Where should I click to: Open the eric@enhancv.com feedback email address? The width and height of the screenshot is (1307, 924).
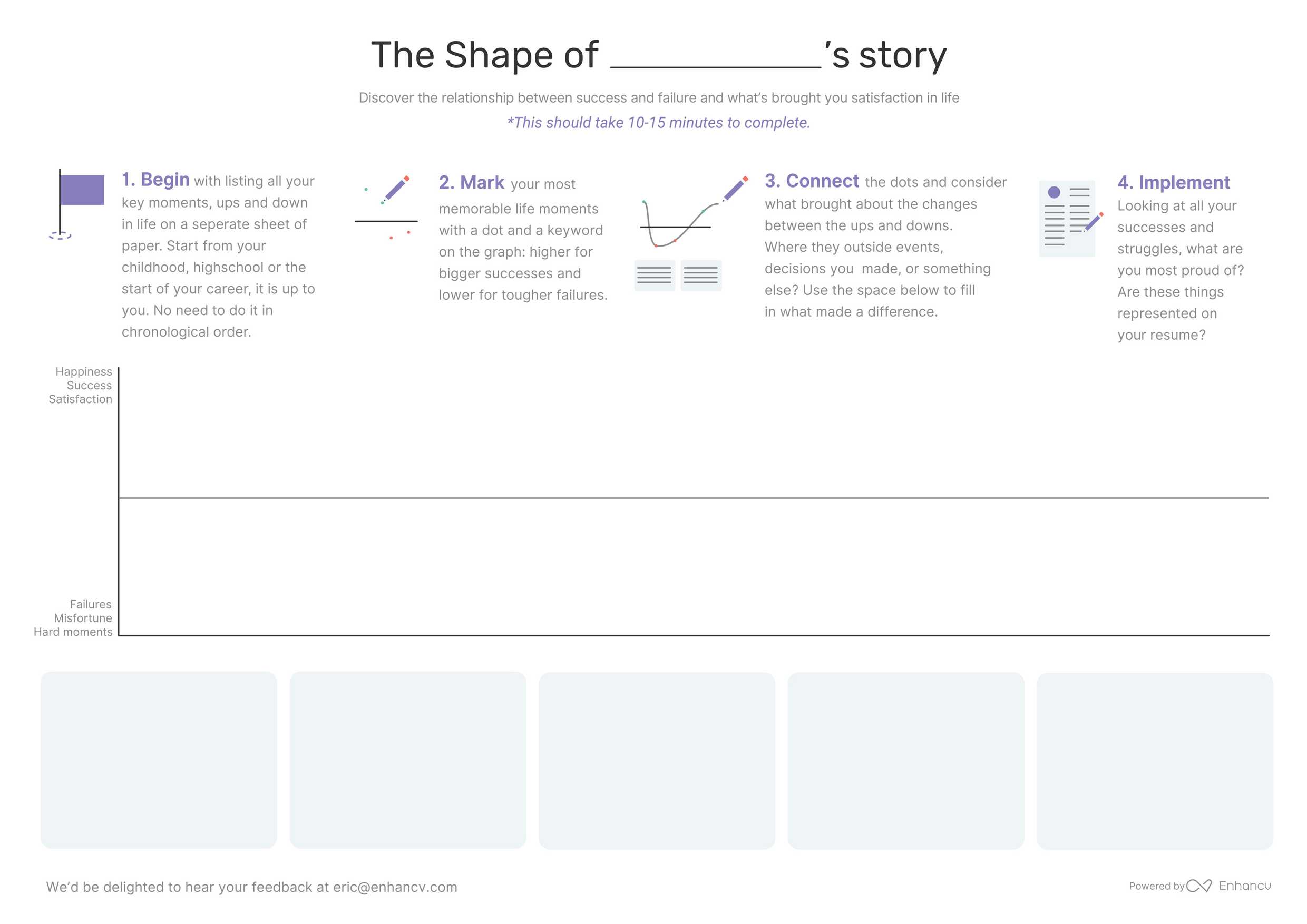tap(395, 887)
